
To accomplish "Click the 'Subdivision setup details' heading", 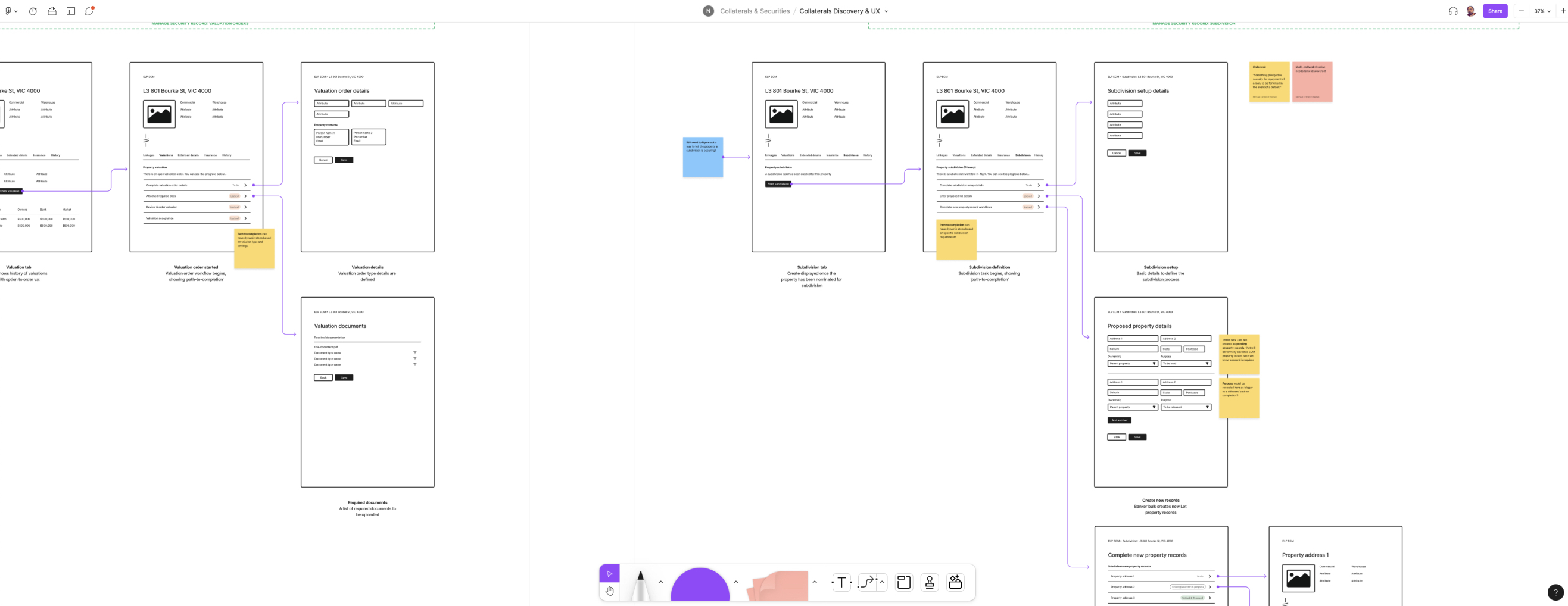I will tap(1137, 90).
